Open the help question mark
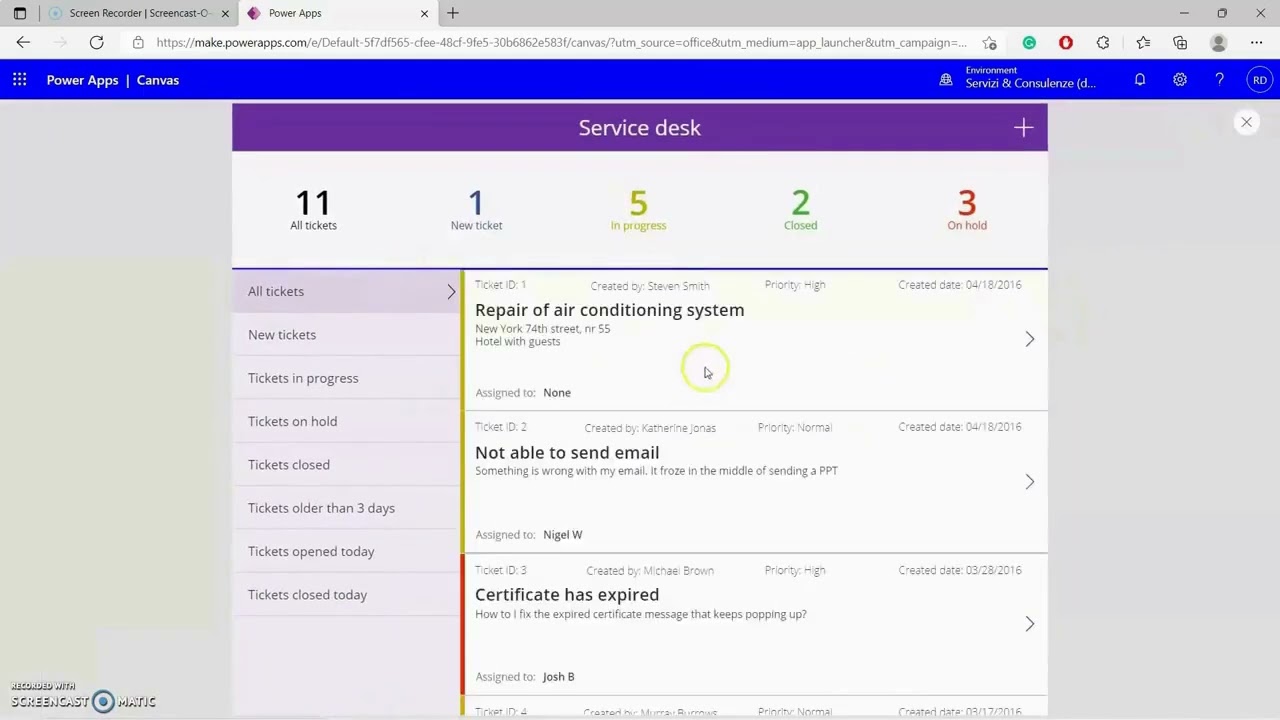1280x720 pixels. click(x=1219, y=80)
